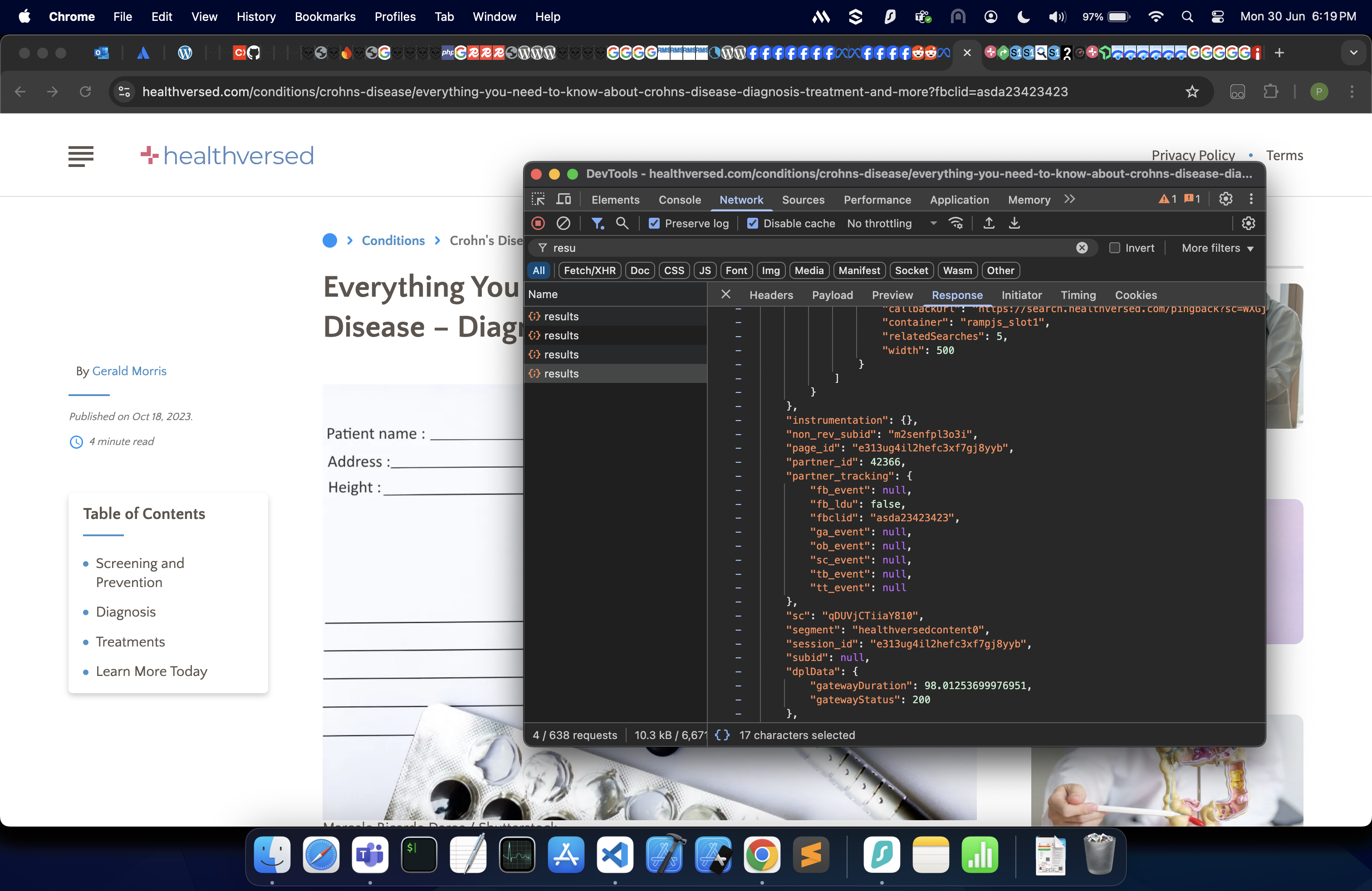Screen dimensions: 1372x891
Task: Toggle the network filter funnel icon
Action: (597, 223)
